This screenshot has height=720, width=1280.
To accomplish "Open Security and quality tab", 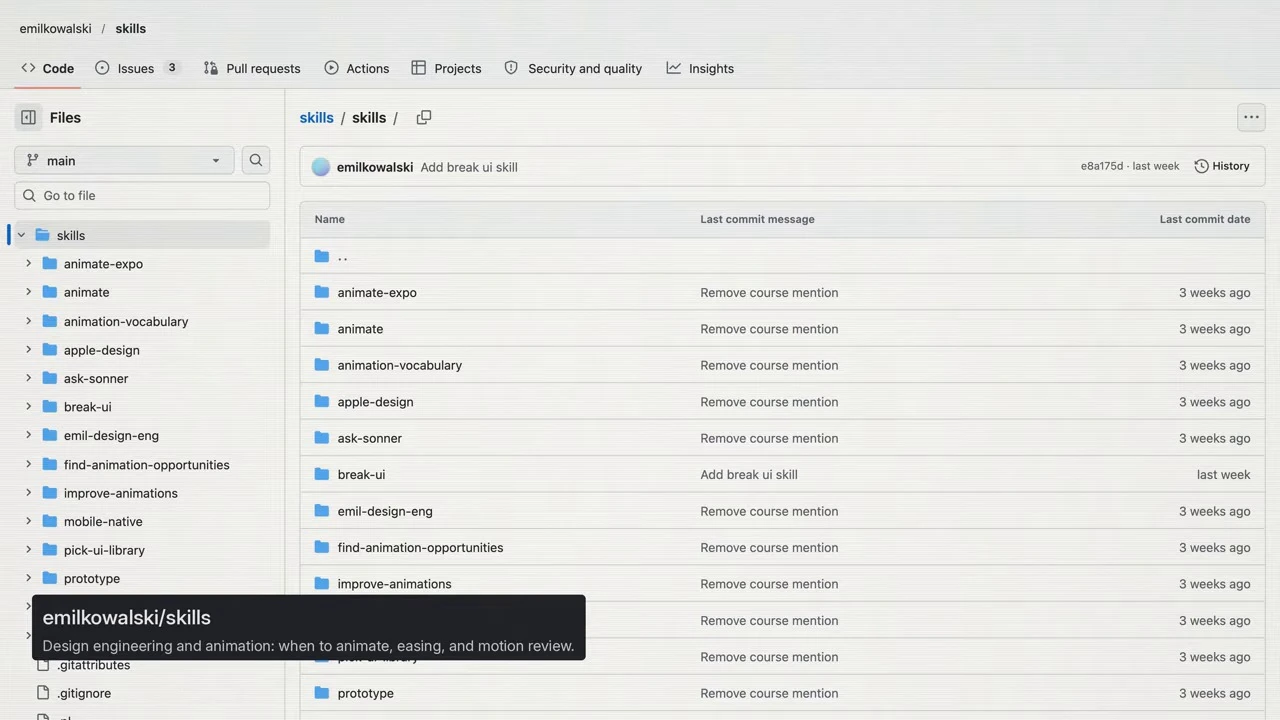I will tap(573, 68).
